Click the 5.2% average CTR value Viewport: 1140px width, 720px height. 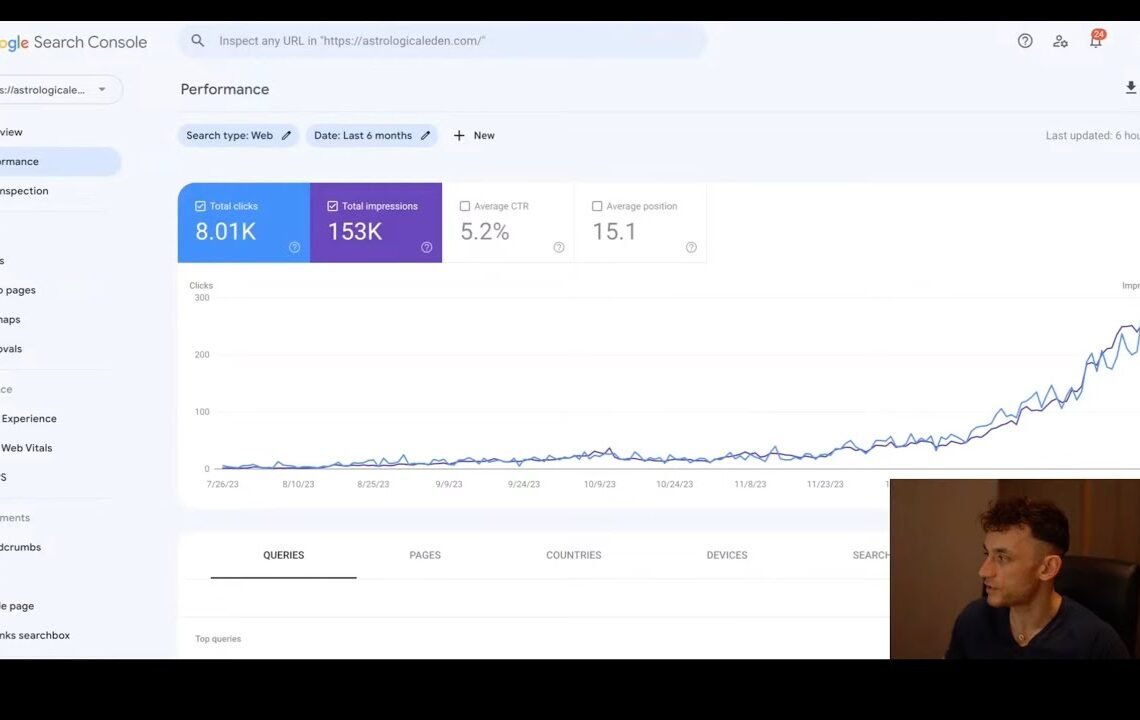pos(485,231)
